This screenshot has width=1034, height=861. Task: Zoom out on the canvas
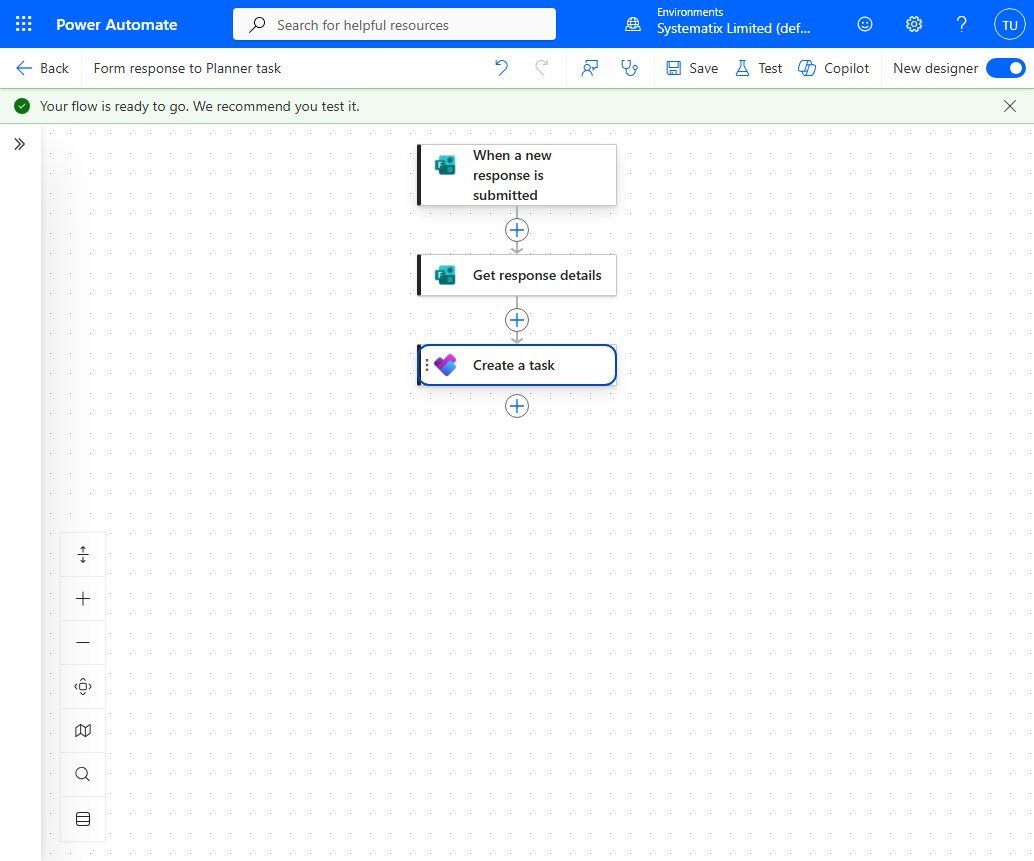[x=83, y=643]
